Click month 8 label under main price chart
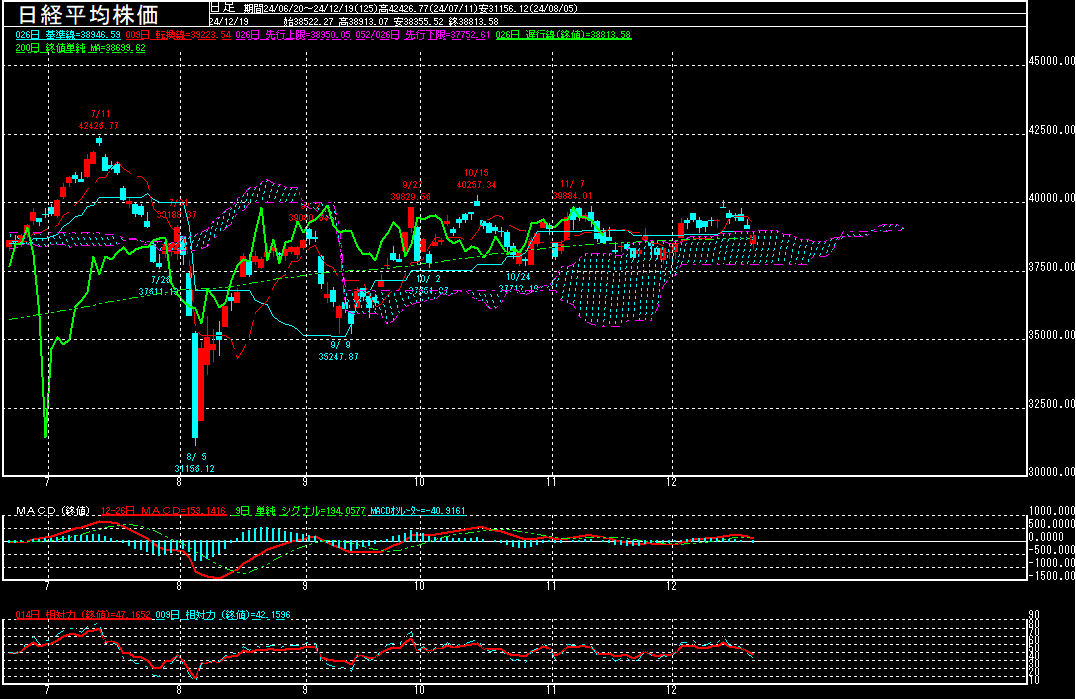Viewport: 1076px width, 699px height. (179, 482)
